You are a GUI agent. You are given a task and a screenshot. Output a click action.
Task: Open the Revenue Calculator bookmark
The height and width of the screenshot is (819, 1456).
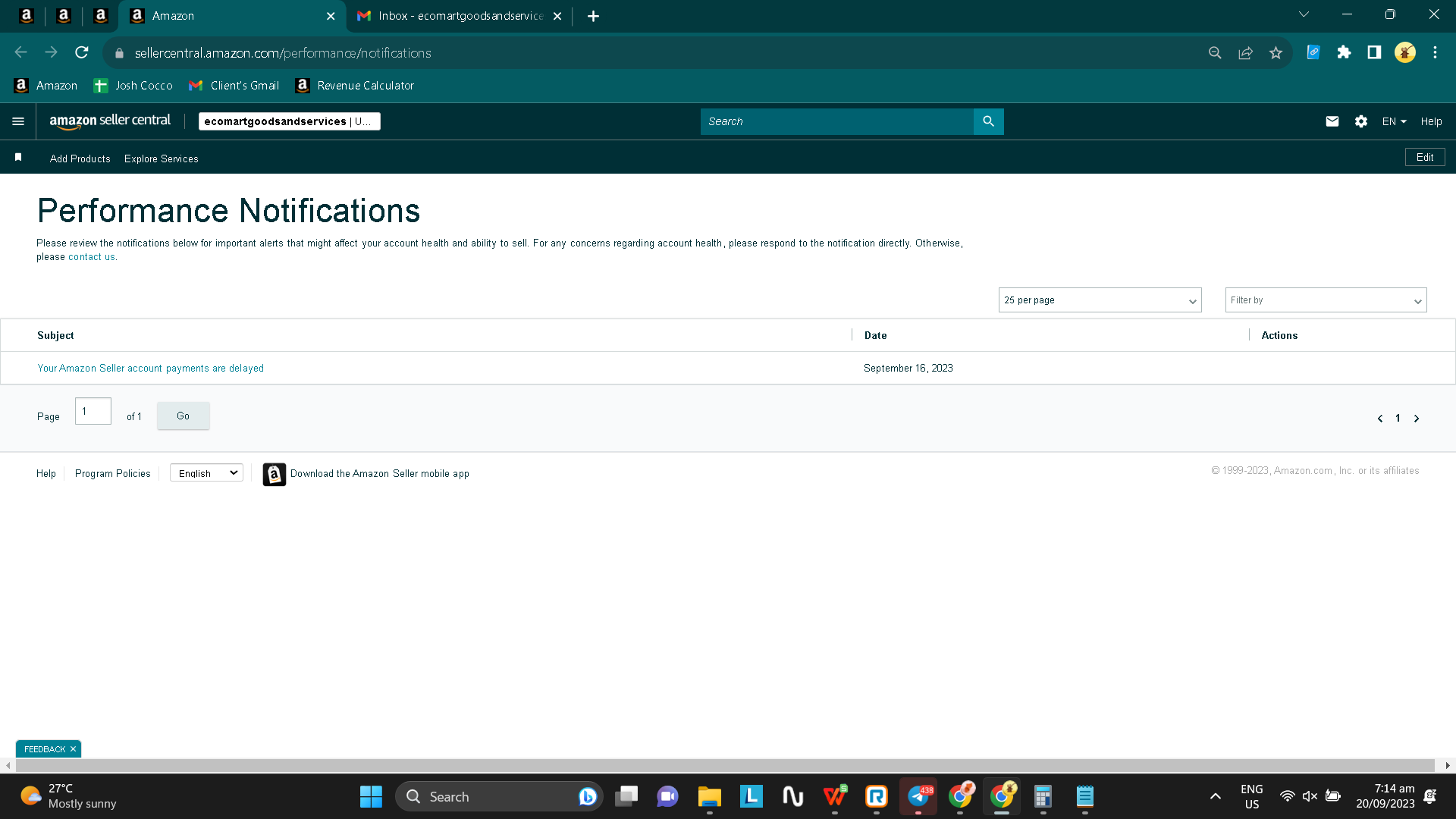[x=355, y=86]
